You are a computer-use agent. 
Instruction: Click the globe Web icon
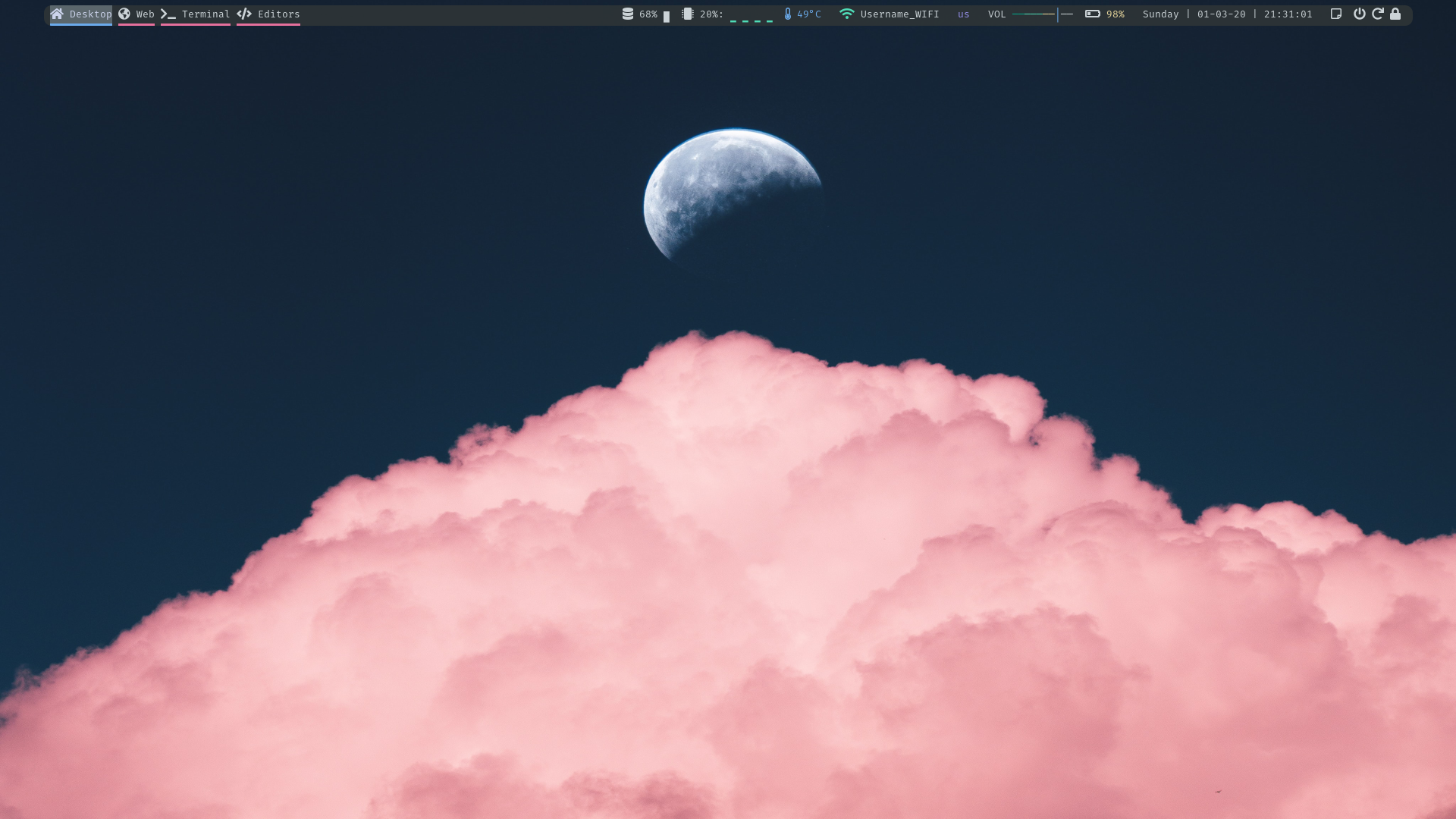pyautogui.click(x=124, y=14)
